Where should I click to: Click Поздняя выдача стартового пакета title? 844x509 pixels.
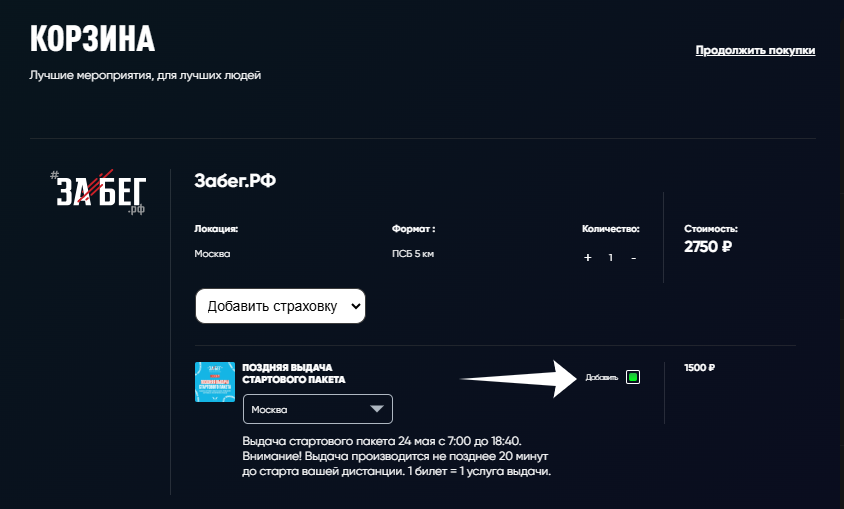tap(294, 373)
